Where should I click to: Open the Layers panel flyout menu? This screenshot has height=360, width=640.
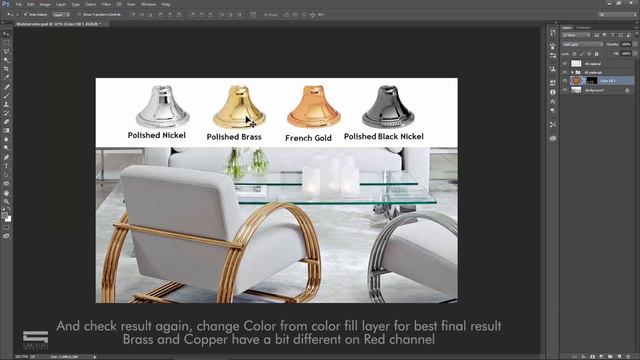(x=636, y=28)
